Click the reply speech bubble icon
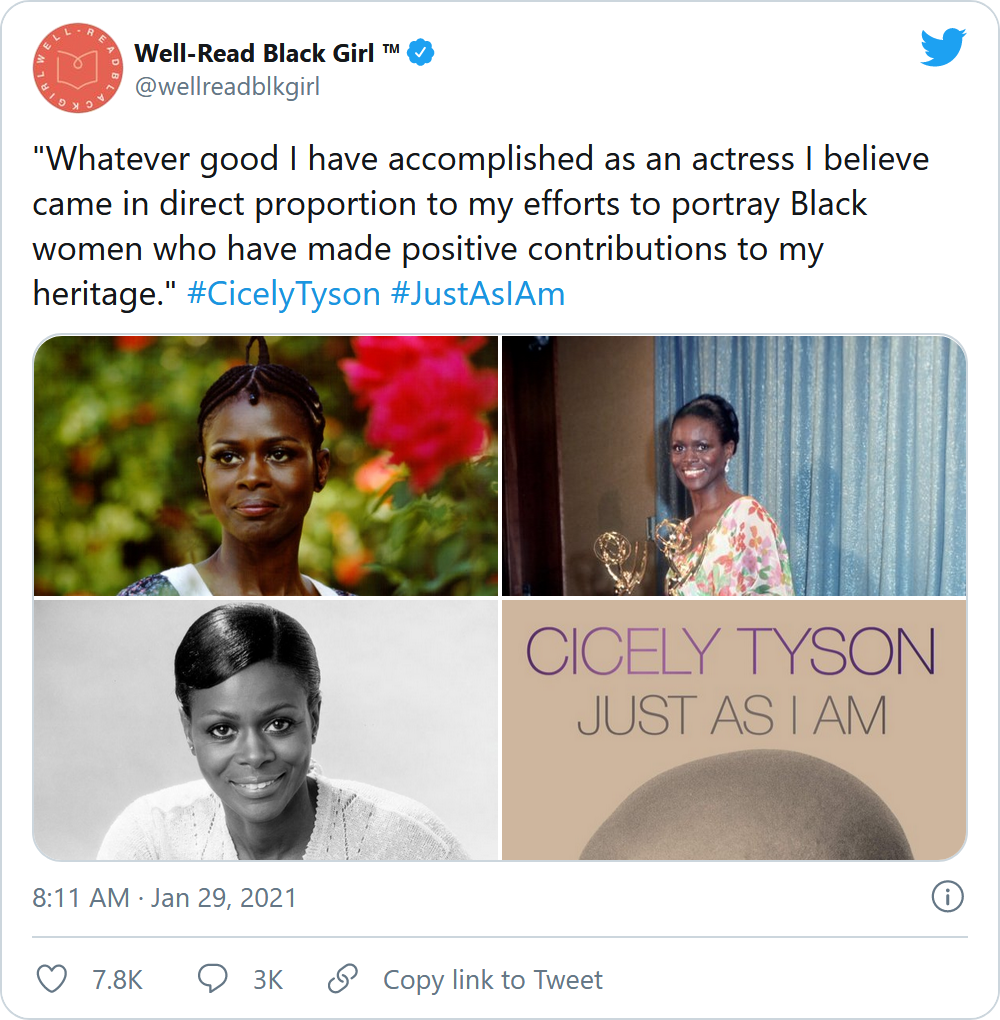 point(212,979)
